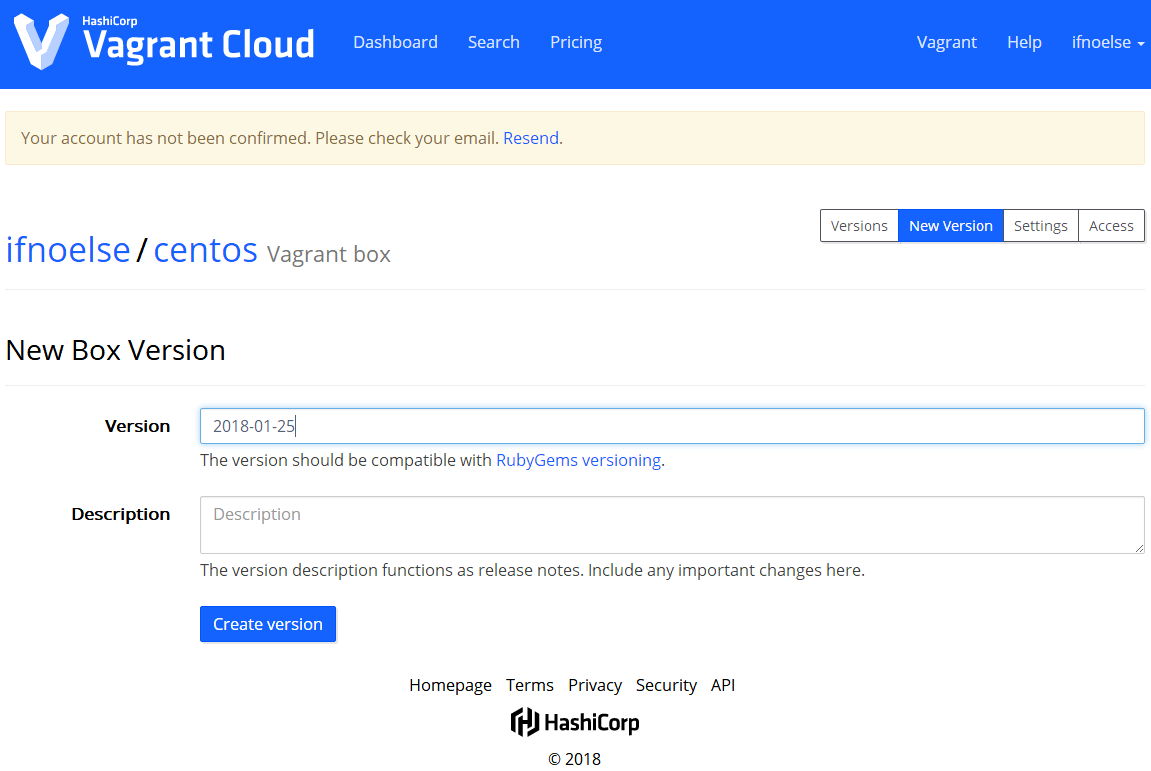Click the HashiCorp logo in the footer
The height and width of the screenshot is (771, 1151).
click(575, 722)
